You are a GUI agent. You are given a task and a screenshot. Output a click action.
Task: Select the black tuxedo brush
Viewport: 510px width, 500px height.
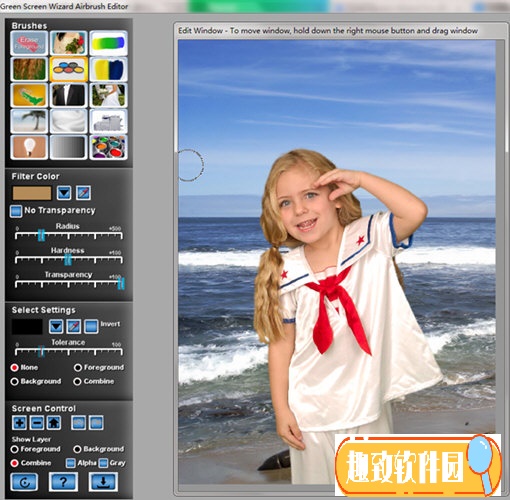(x=69, y=95)
